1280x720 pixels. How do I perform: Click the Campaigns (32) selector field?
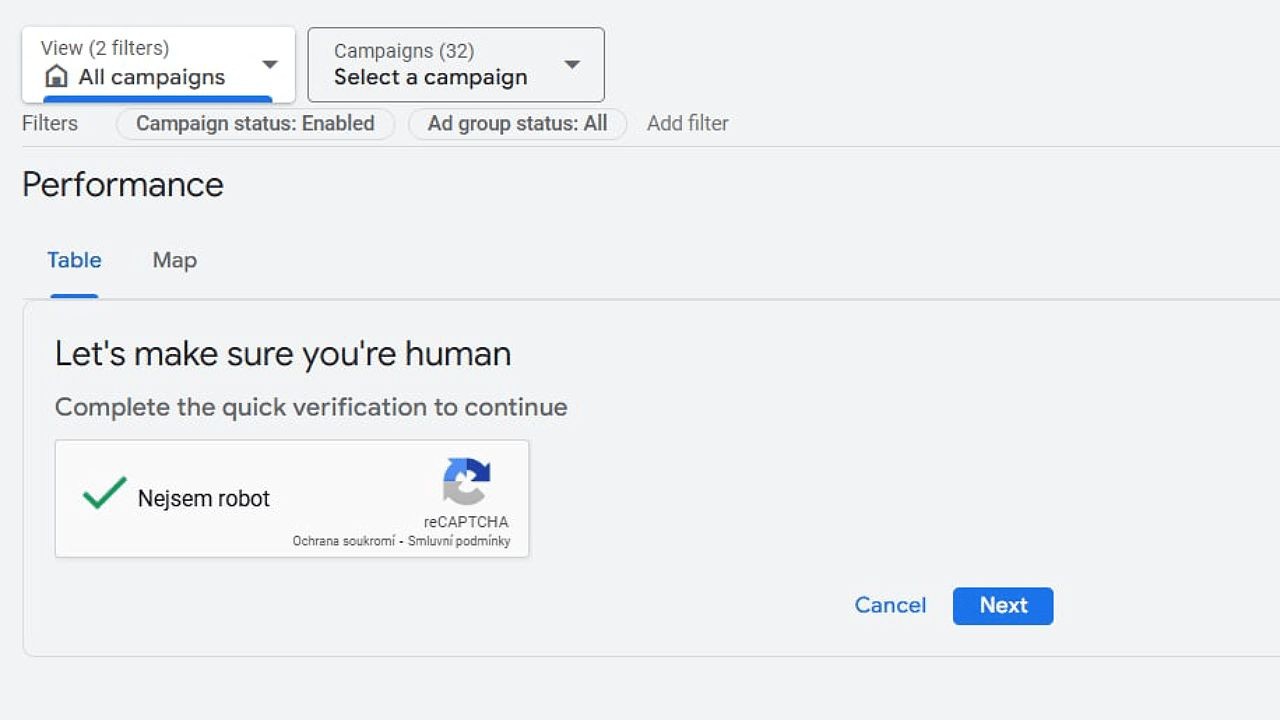click(455, 64)
